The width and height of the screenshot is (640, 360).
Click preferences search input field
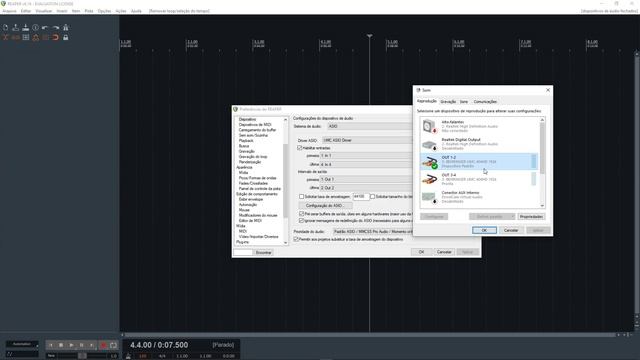click(243, 253)
